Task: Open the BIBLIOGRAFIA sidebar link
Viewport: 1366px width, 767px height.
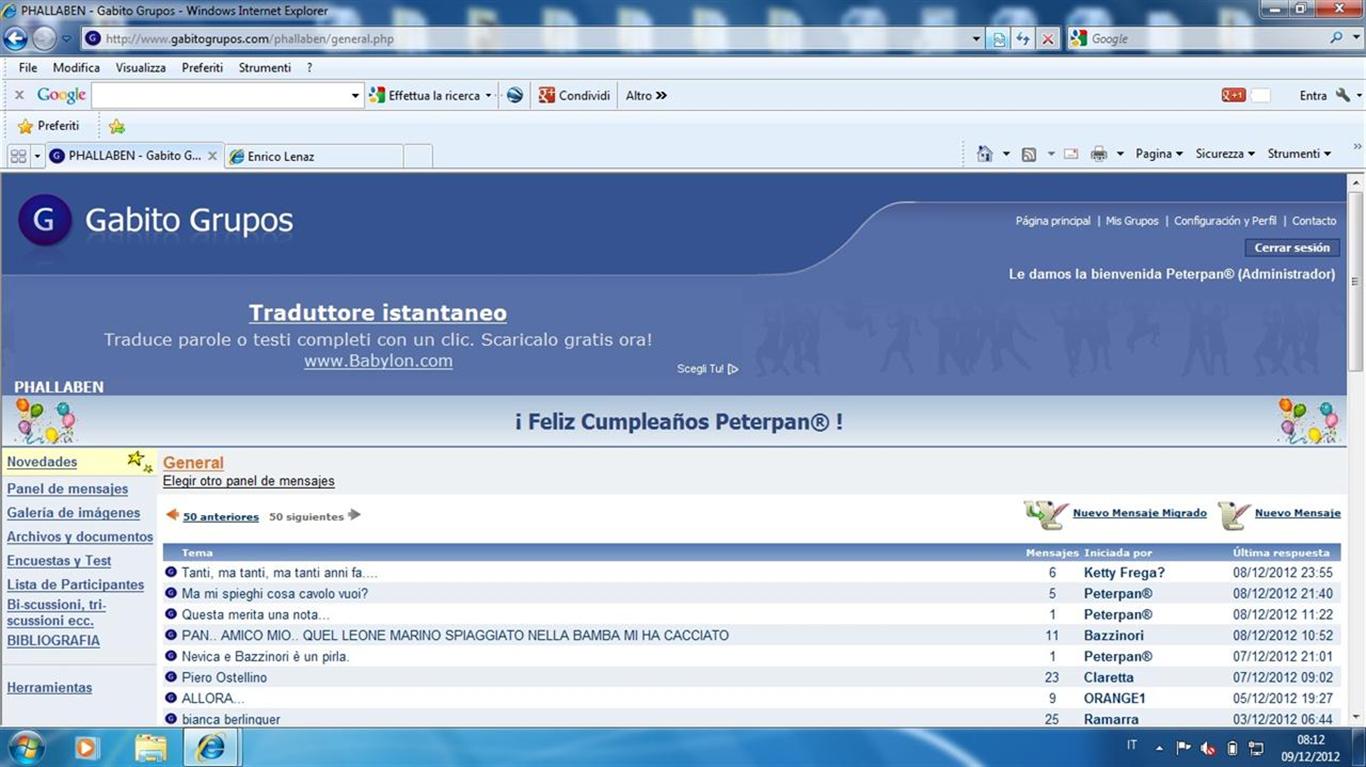Action: pyautogui.click(x=54, y=641)
